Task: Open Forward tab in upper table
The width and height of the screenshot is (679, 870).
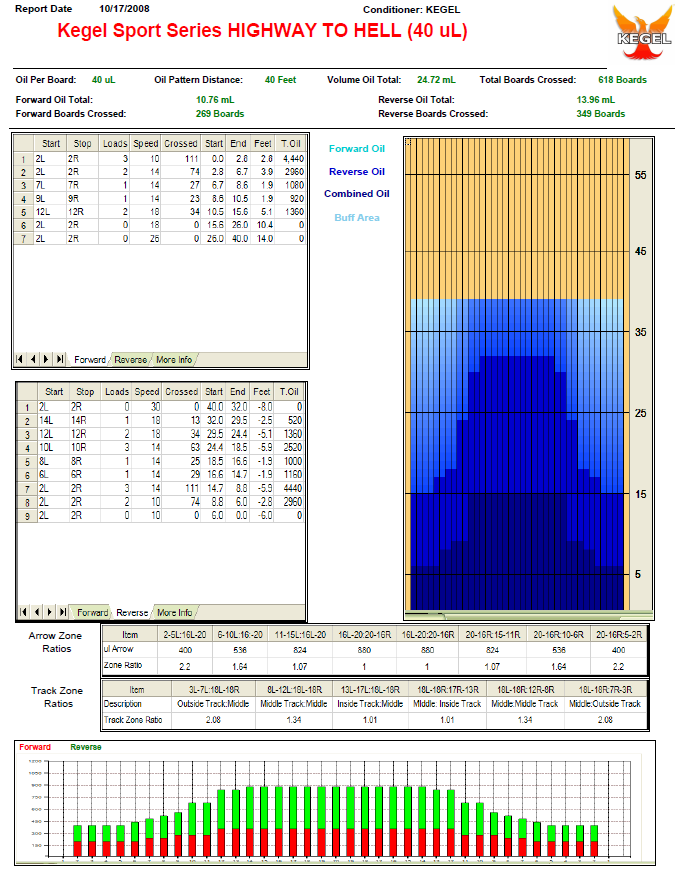Action: tap(89, 360)
